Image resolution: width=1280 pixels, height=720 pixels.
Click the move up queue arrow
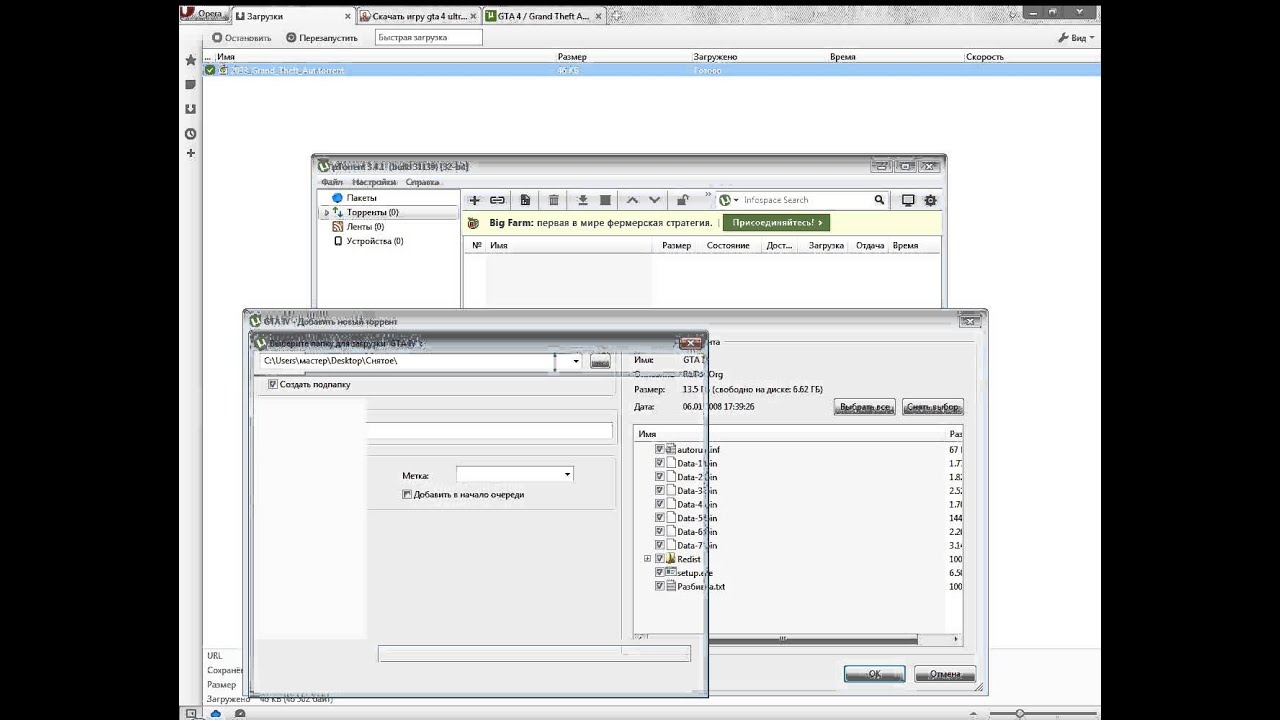[x=632, y=200]
